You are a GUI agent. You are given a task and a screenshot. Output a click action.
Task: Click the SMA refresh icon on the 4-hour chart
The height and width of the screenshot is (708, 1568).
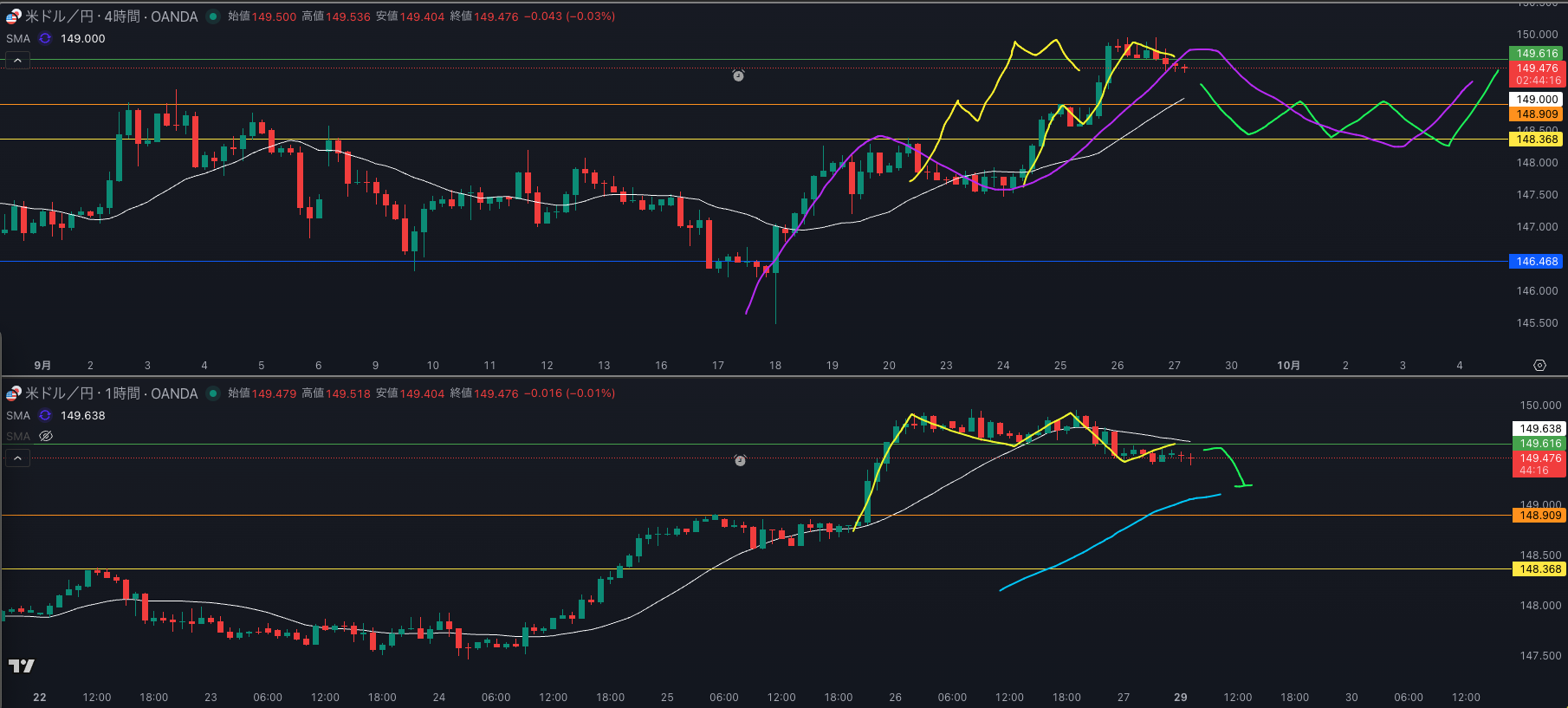(x=45, y=39)
